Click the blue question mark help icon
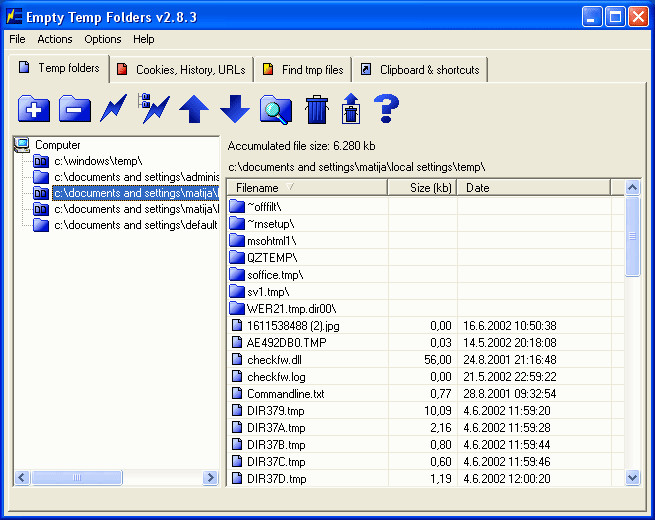The width and height of the screenshot is (655, 520). coord(386,109)
